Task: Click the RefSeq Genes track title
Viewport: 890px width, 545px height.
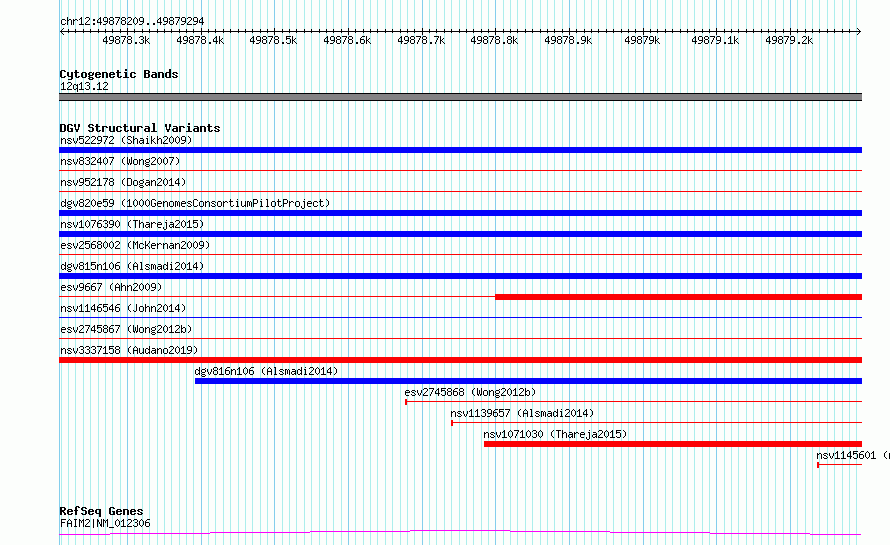Action: [x=101, y=511]
